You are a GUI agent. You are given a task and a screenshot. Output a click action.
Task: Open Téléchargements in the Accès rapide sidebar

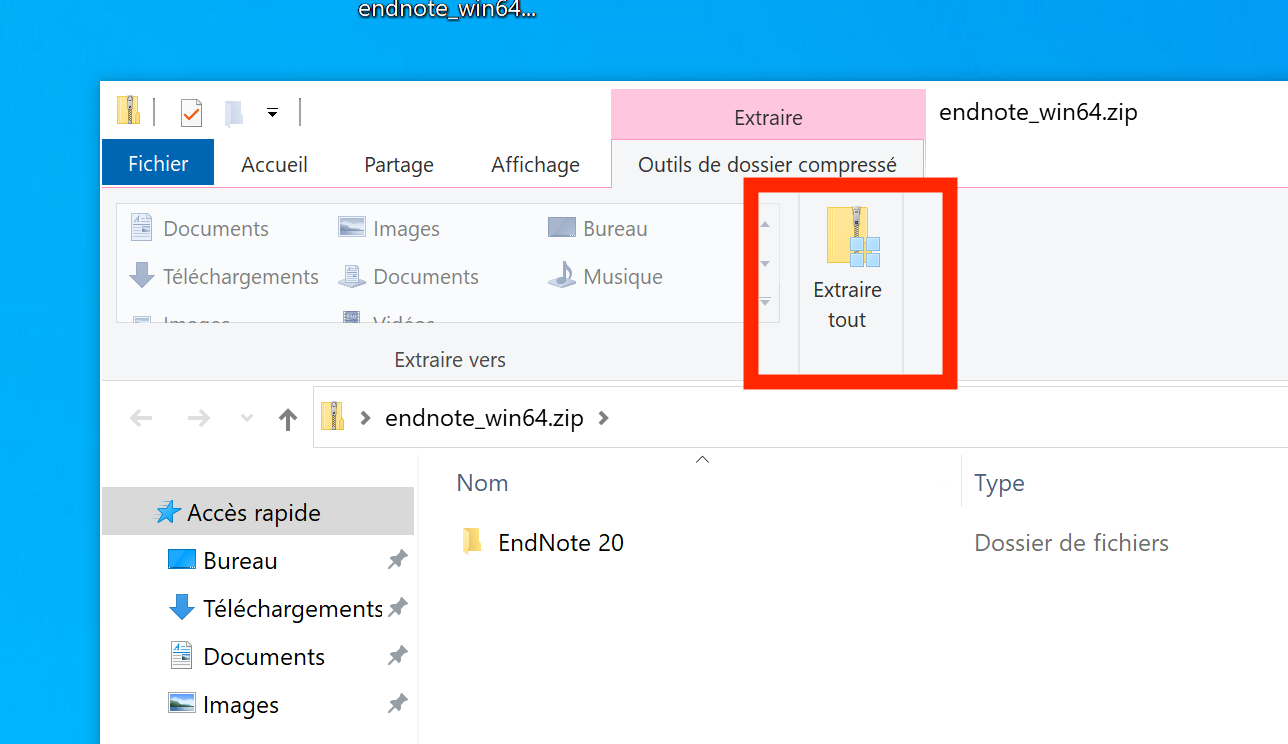pyautogui.click(x=292, y=609)
